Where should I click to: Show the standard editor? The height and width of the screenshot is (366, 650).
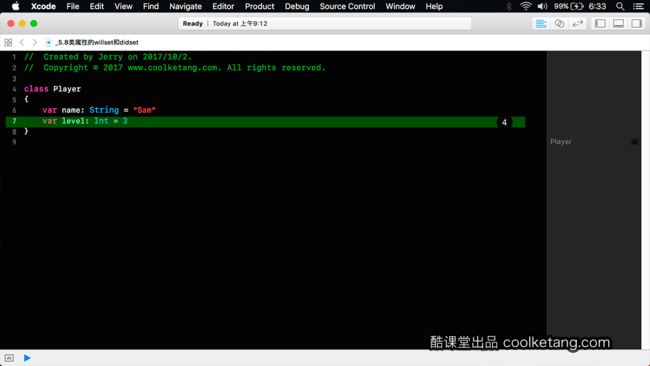pos(541,24)
